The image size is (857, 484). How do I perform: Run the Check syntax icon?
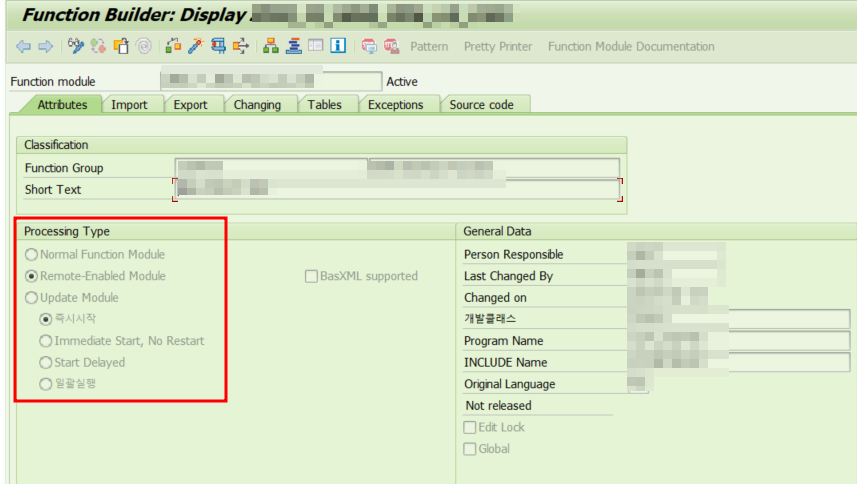[173, 46]
